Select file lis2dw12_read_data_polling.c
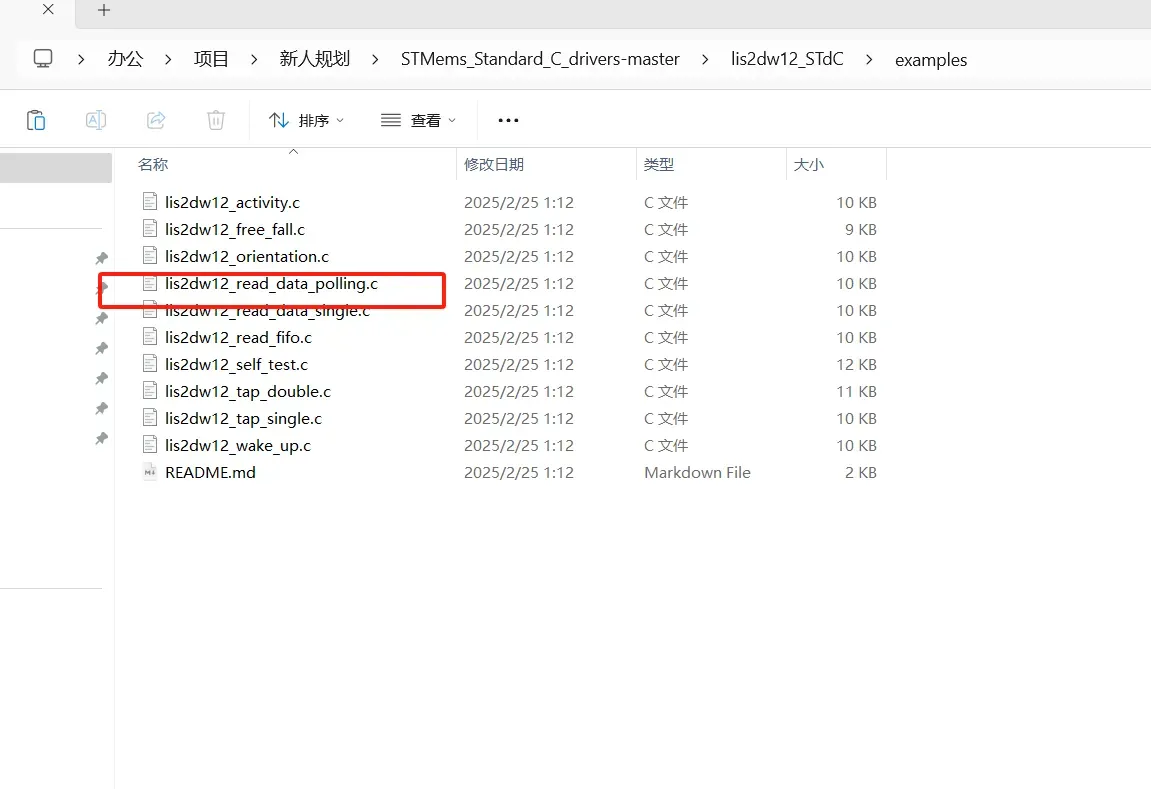Viewport: 1151px width, 789px height. click(271, 283)
